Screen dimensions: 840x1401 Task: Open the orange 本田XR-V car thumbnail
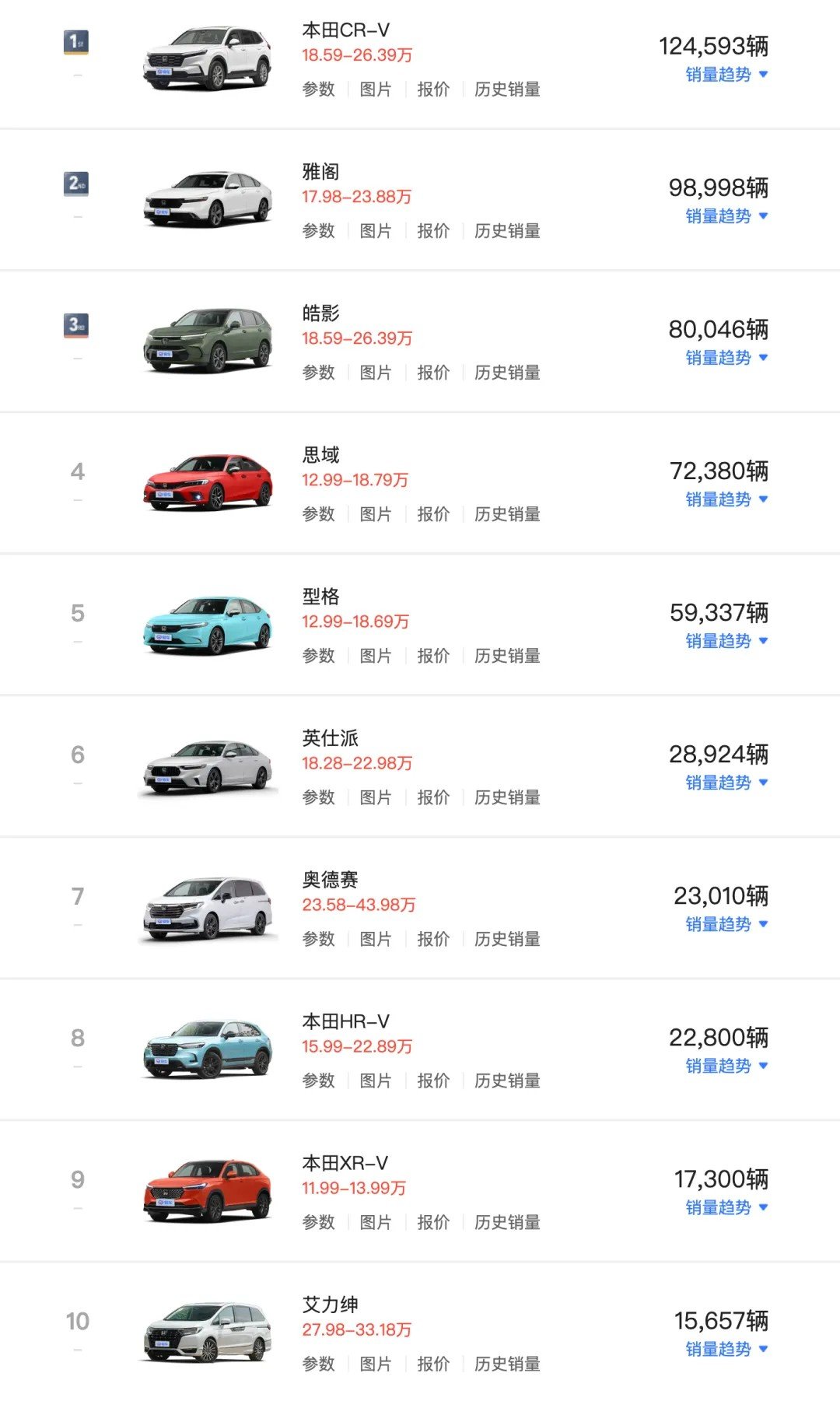208,1190
